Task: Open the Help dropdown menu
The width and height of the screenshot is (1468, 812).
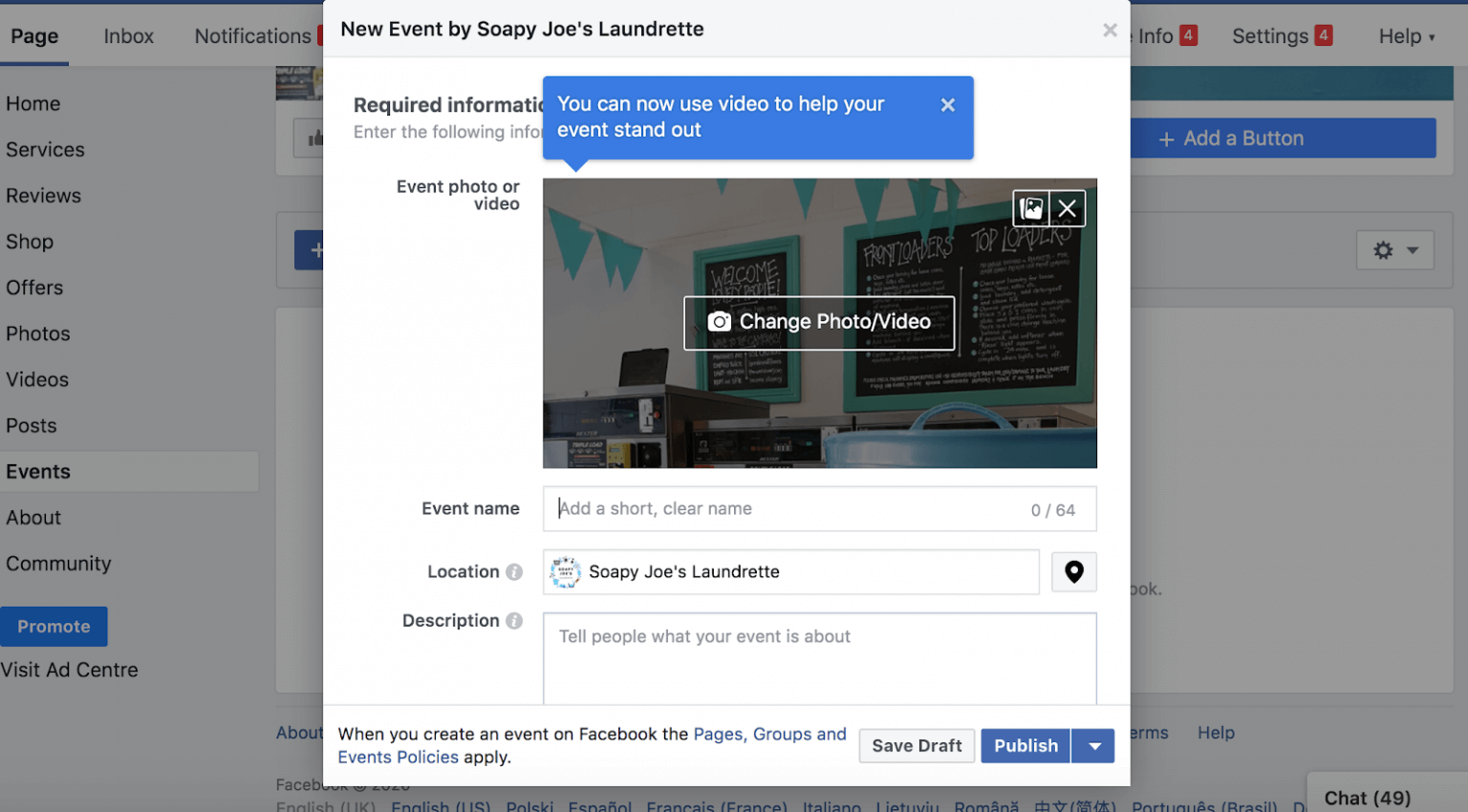Action: (1406, 36)
